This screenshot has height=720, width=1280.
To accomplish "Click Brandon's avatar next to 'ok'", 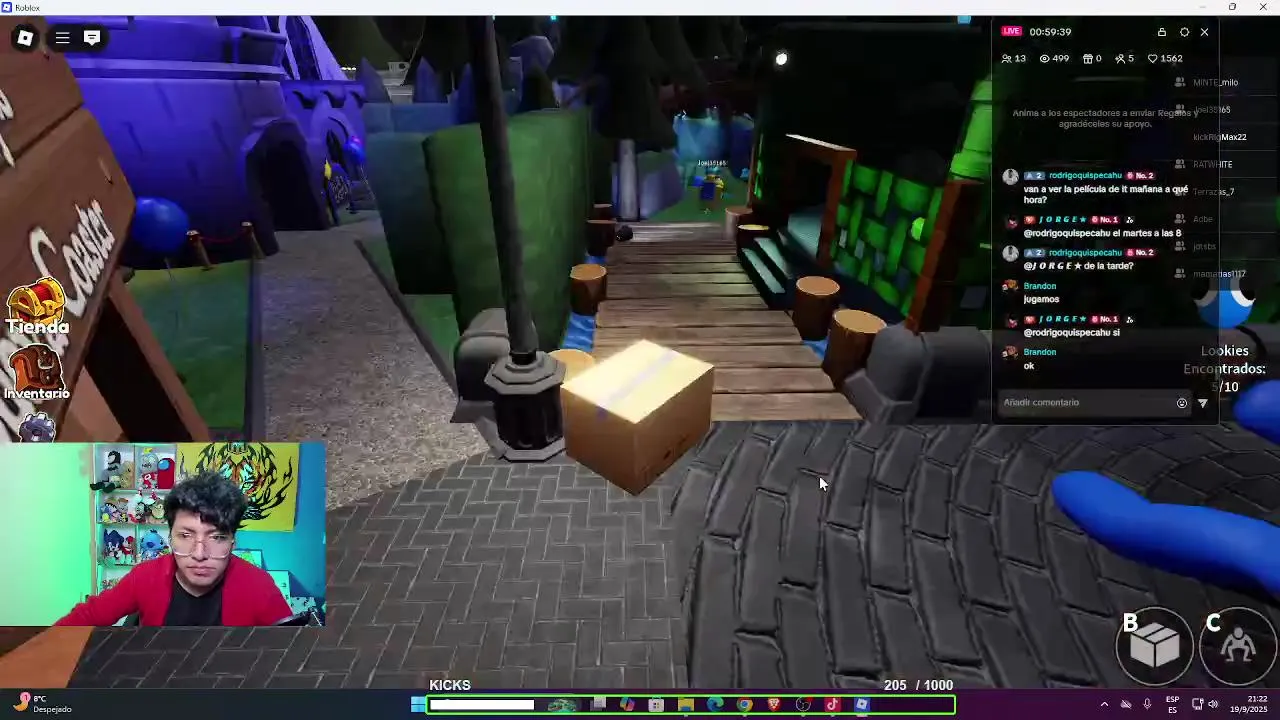I will coord(1010,352).
